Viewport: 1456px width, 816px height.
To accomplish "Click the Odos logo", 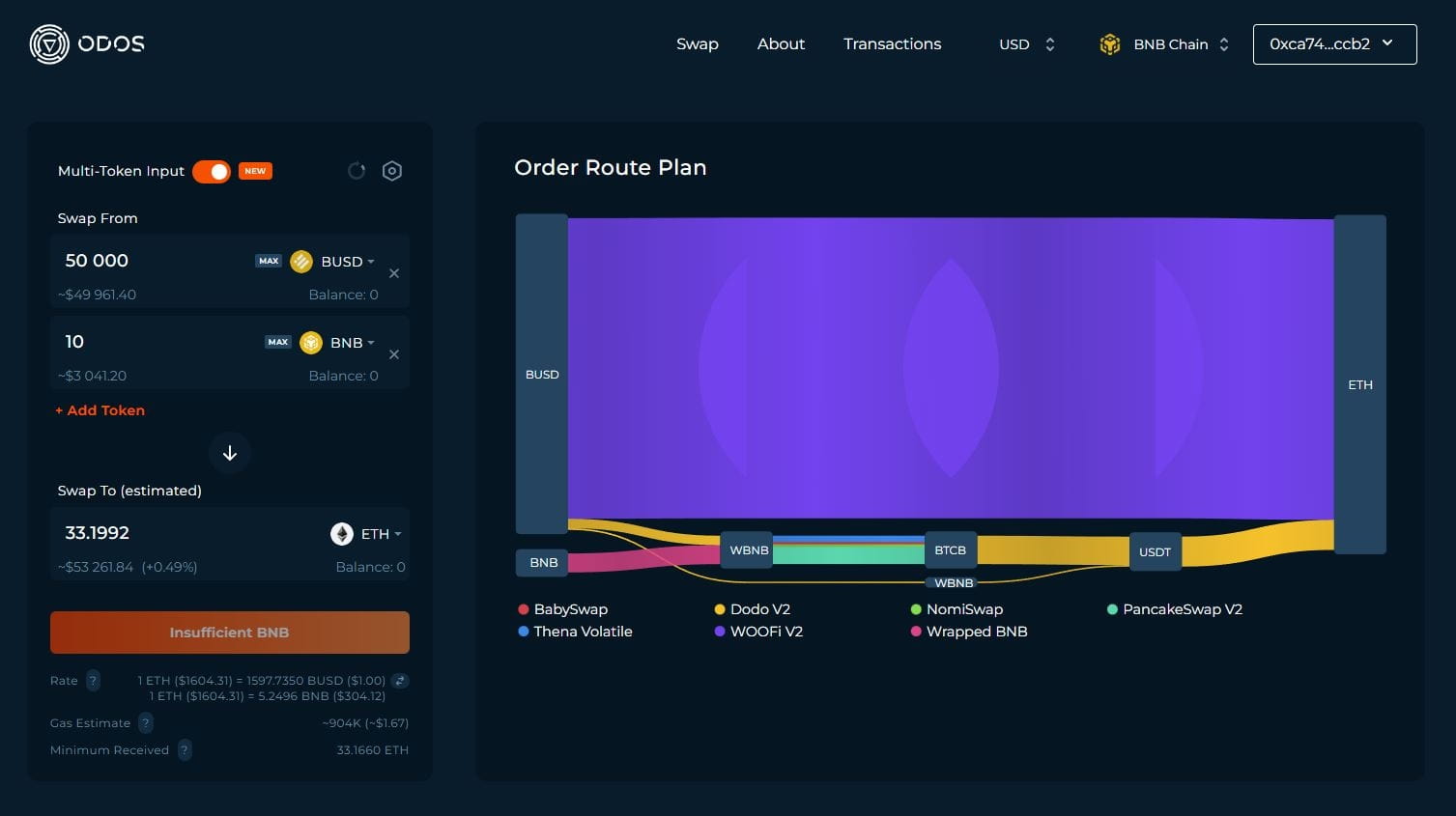I will pyautogui.click(x=85, y=43).
